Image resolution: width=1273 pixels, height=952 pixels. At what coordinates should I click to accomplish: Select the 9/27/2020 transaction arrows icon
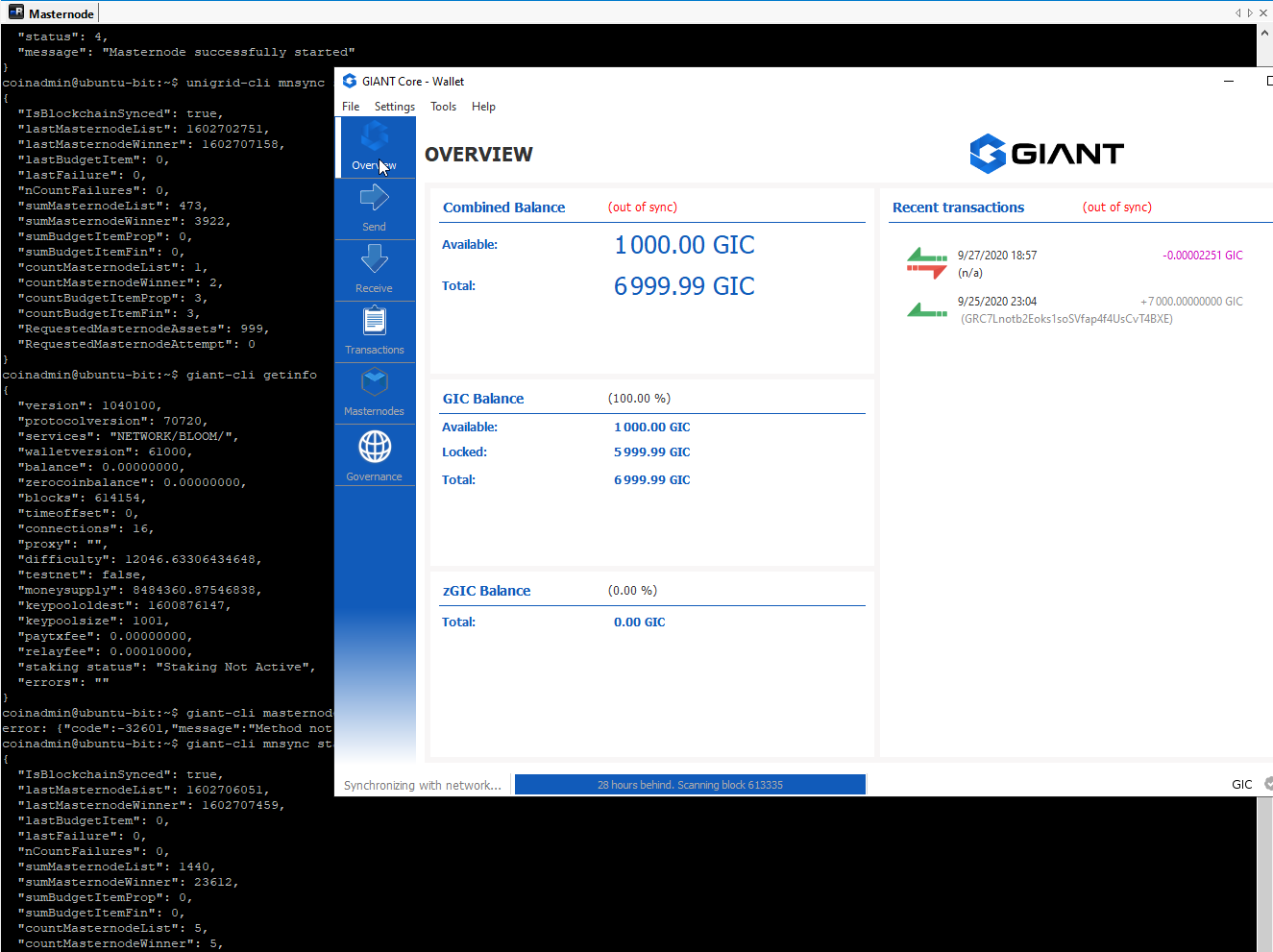[x=927, y=263]
